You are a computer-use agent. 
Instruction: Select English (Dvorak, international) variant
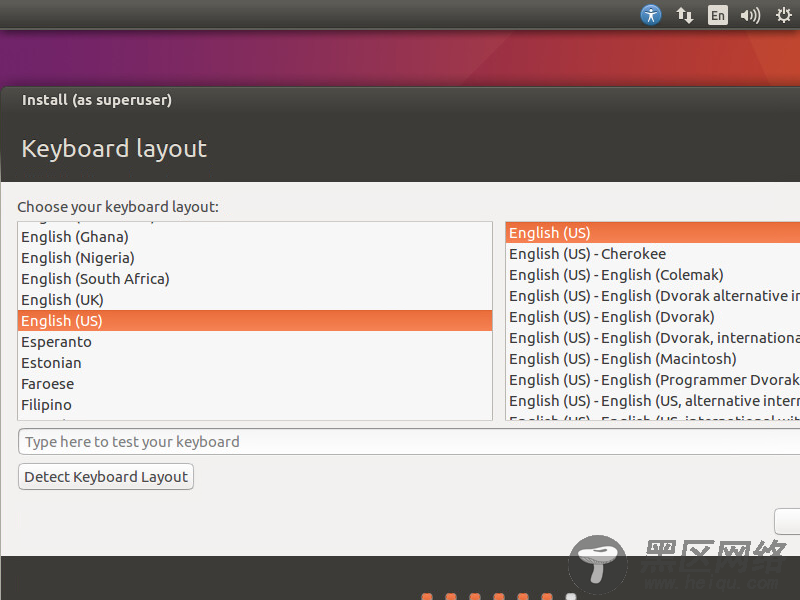click(x=653, y=338)
